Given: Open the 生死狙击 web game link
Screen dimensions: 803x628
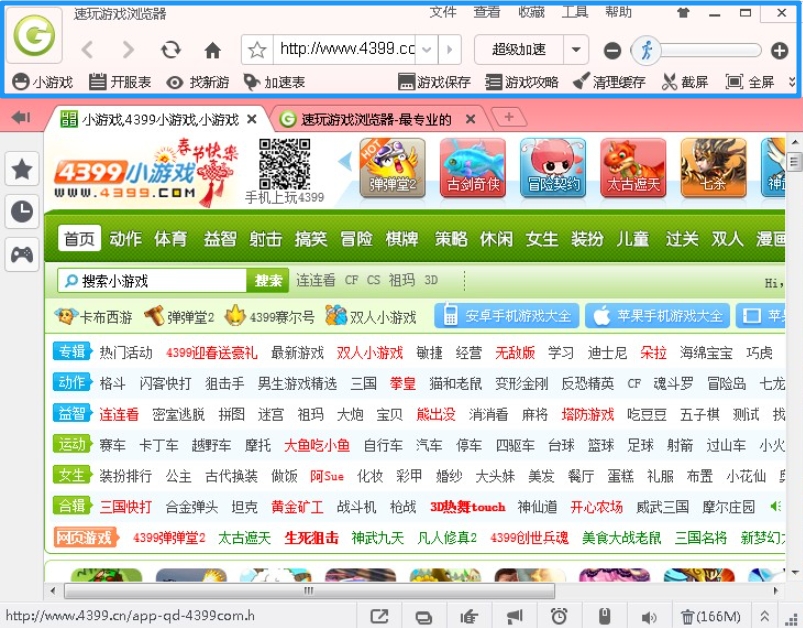Looking at the screenshot, I should pyautogui.click(x=311, y=537).
